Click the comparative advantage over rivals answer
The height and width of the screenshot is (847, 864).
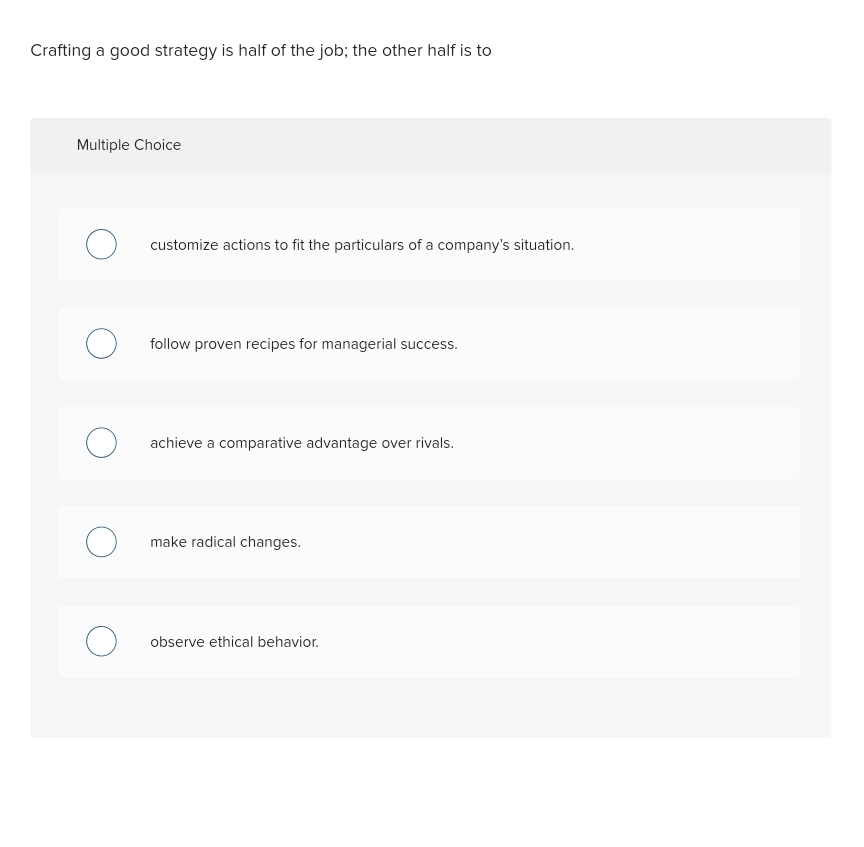tap(302, 442)
